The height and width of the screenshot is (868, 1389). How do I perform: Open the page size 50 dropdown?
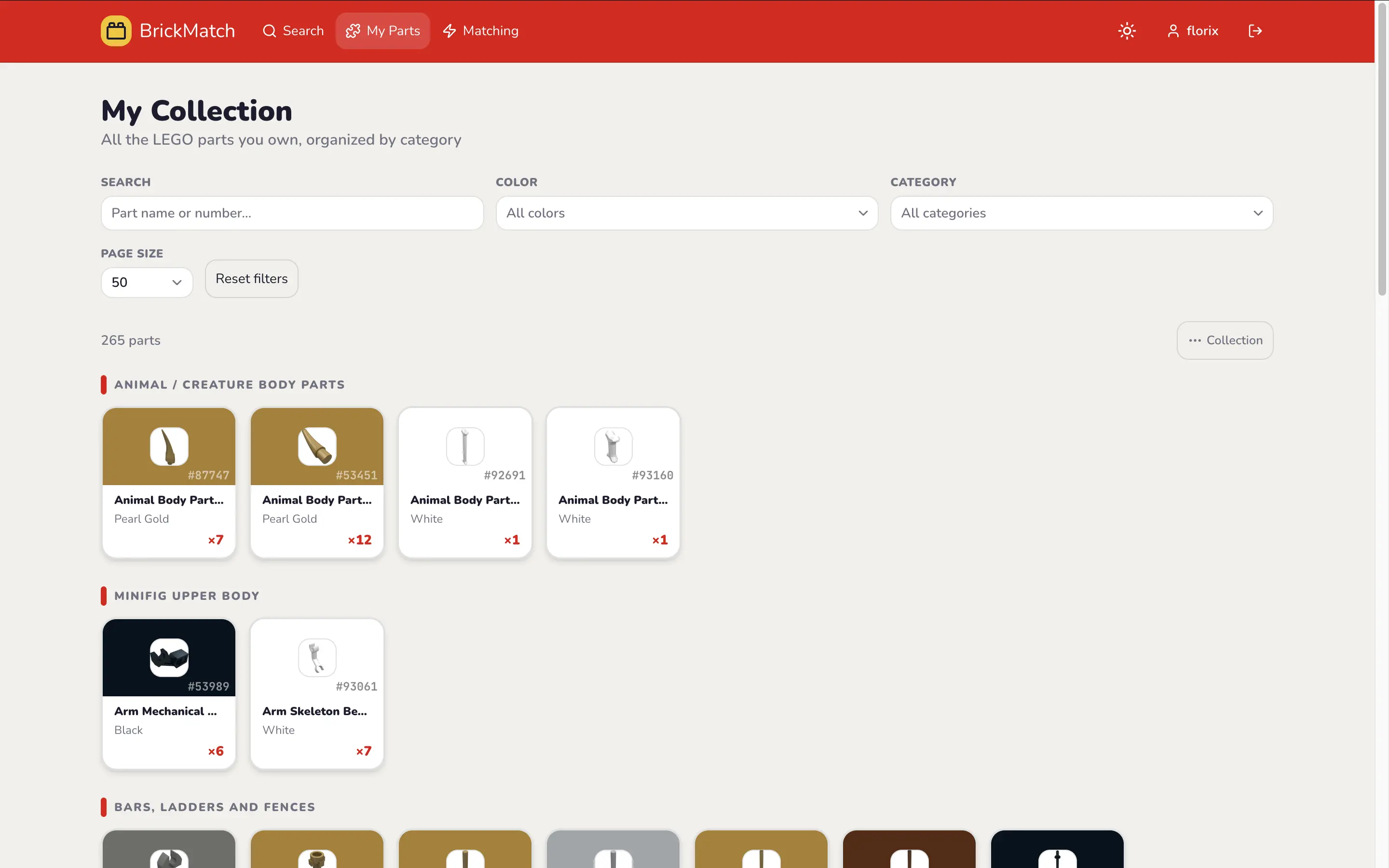pos(147,283)
